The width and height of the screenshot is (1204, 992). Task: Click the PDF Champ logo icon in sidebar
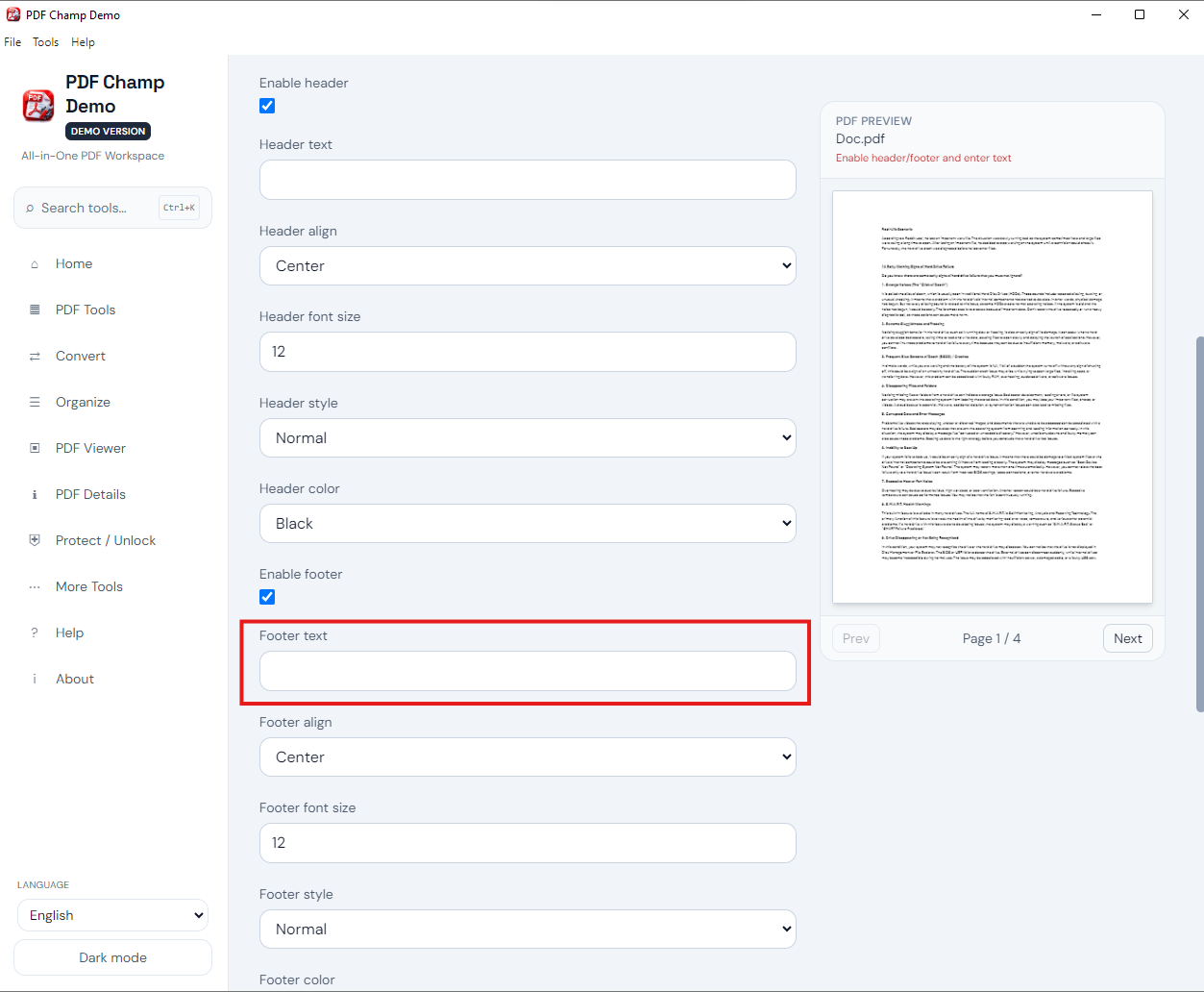38,106
